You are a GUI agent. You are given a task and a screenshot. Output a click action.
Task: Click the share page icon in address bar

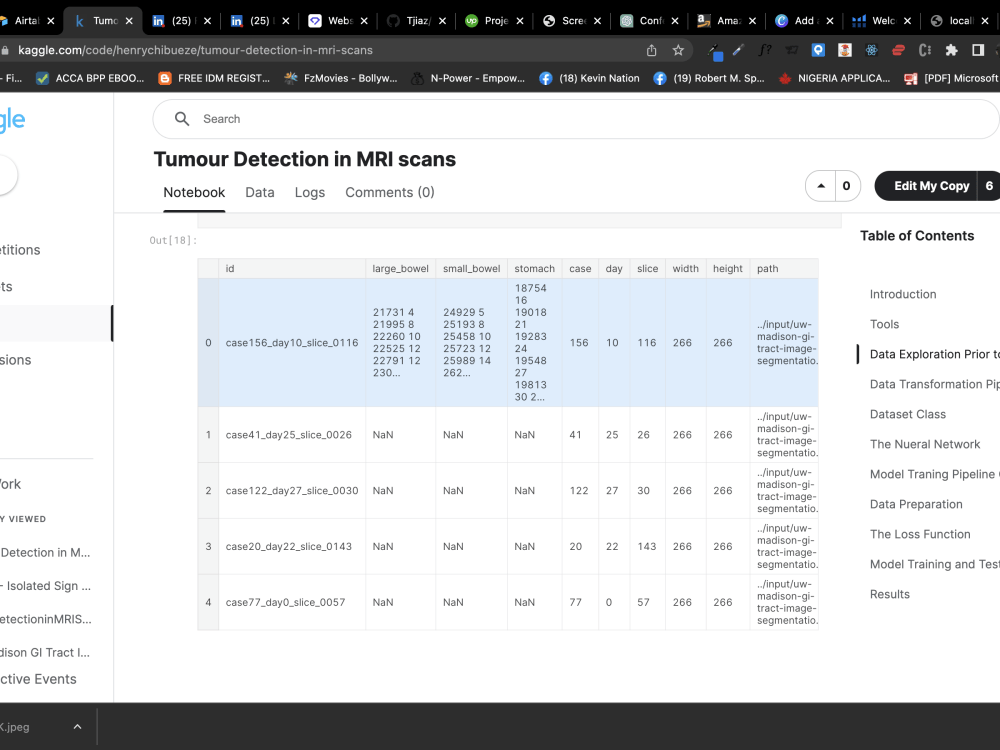(651, 50)
